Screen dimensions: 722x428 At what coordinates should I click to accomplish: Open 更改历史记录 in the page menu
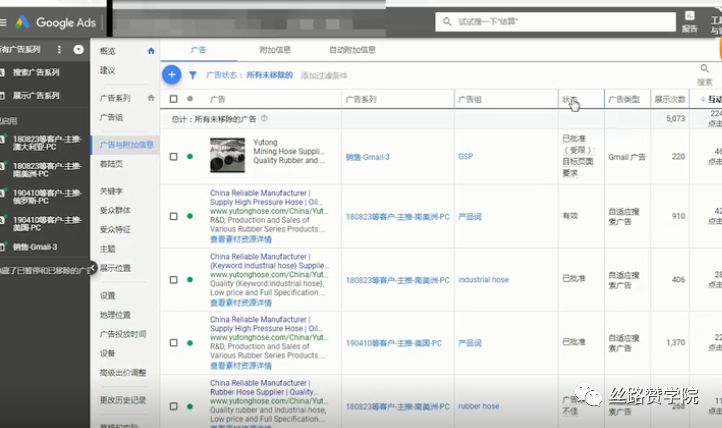(122, 400)
